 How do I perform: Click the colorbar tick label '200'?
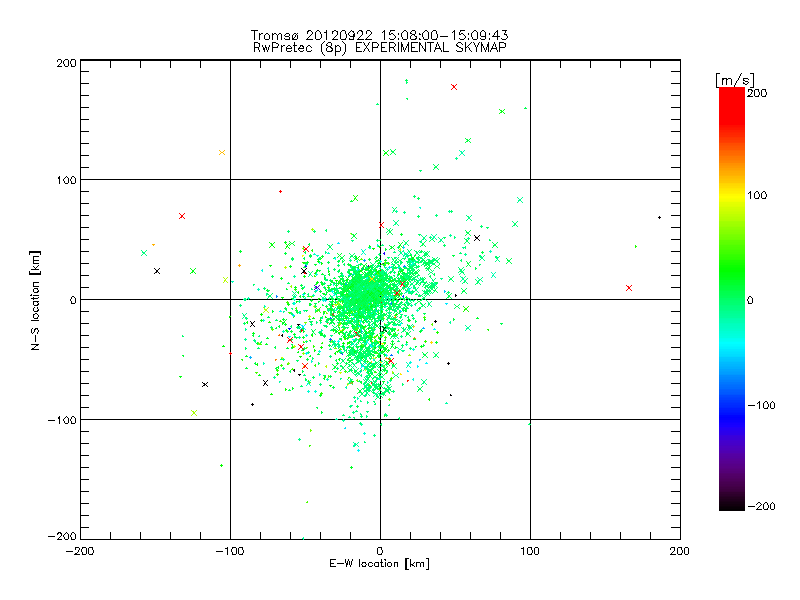pos(757,93)
